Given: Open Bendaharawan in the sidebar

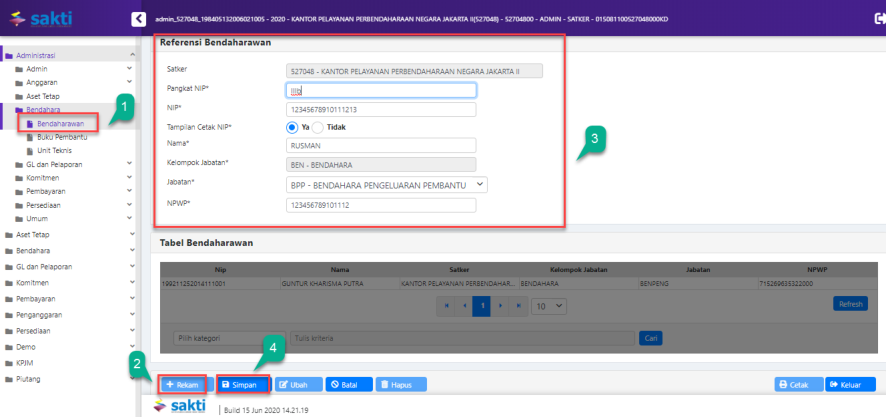Looking at the screenshot, I should click(60, 123).
